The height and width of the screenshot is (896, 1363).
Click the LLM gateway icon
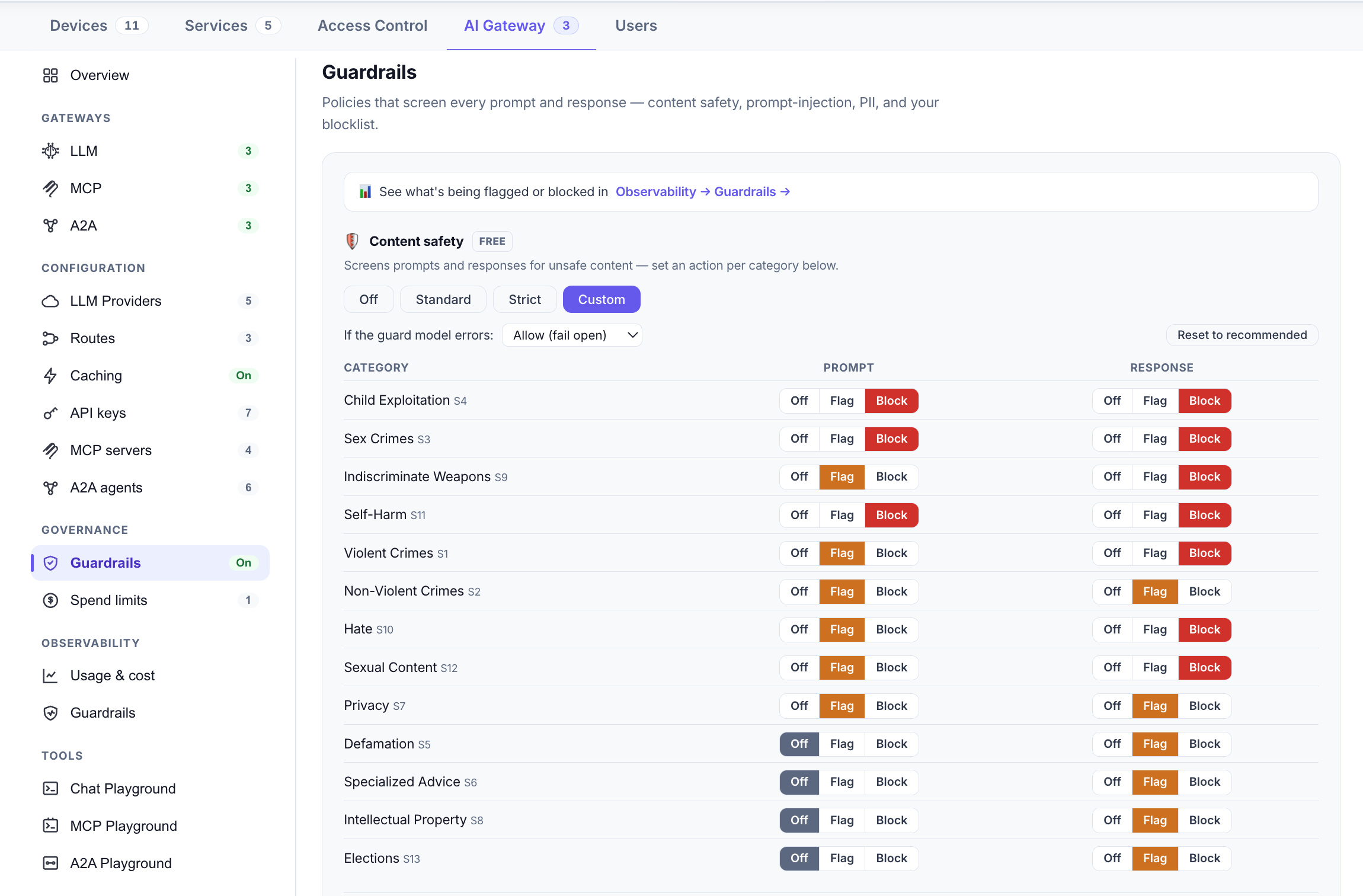[x=50, y=151]
